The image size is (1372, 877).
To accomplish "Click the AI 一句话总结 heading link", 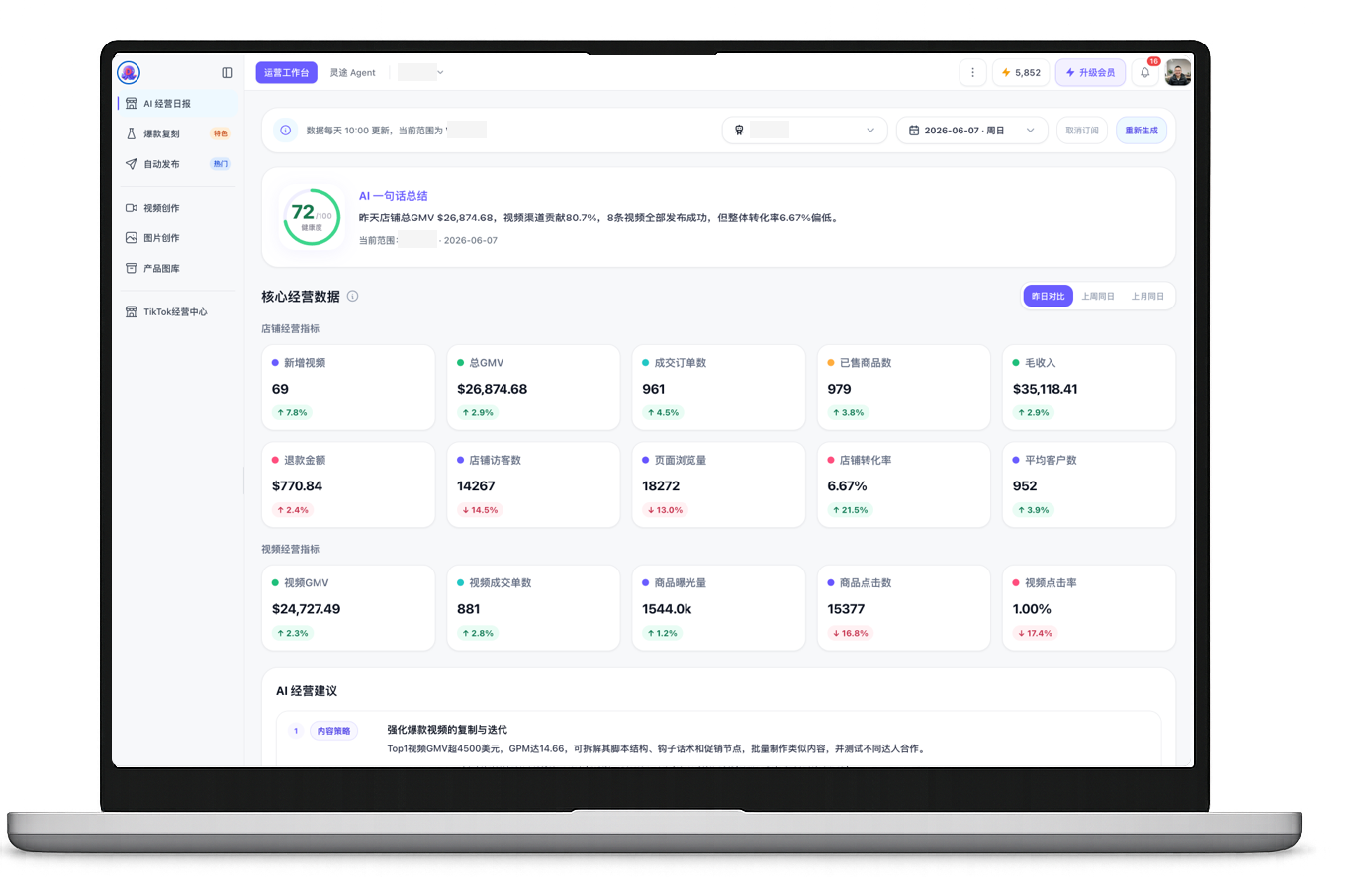I will [394, 196].
